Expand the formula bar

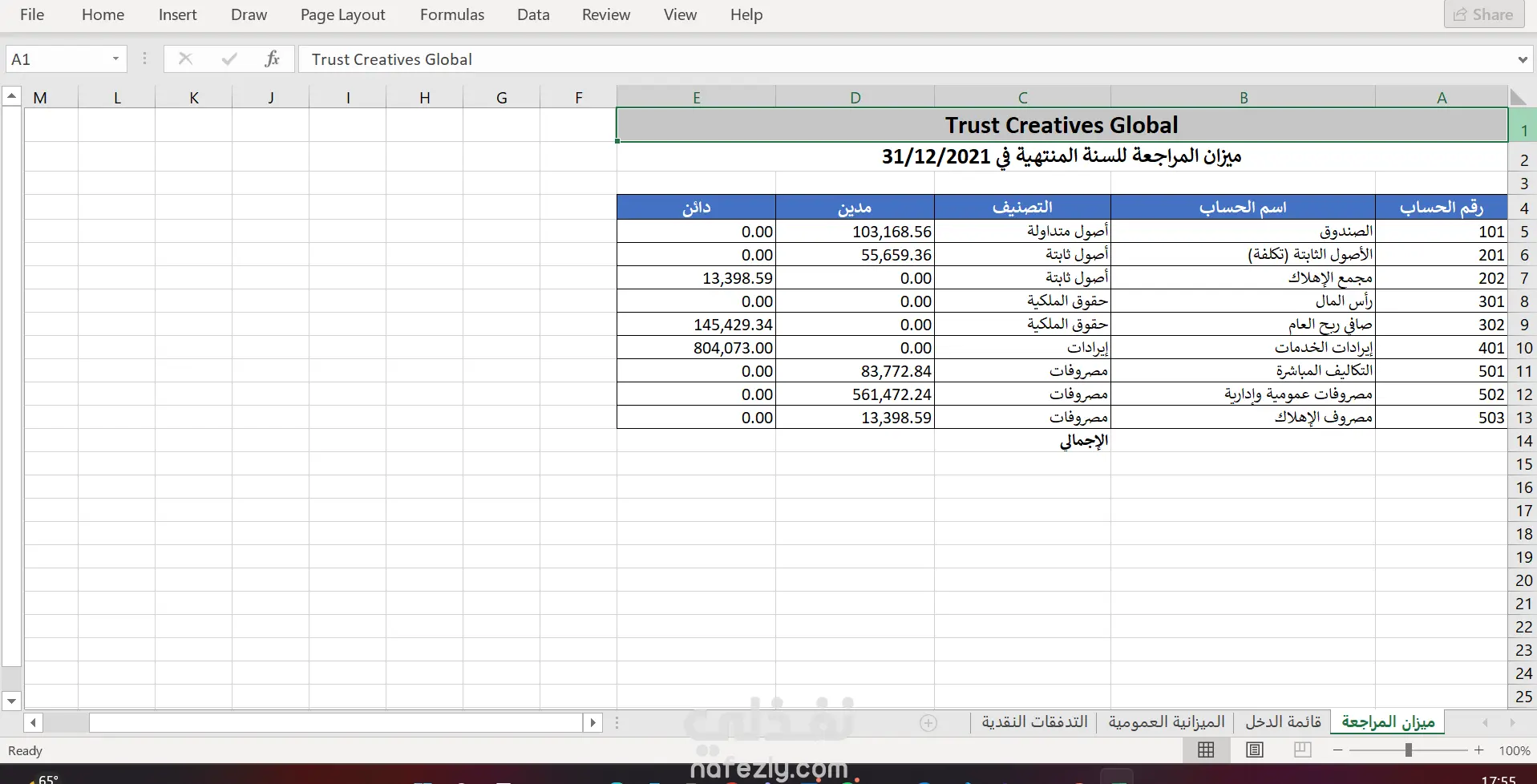point(1522,59)
